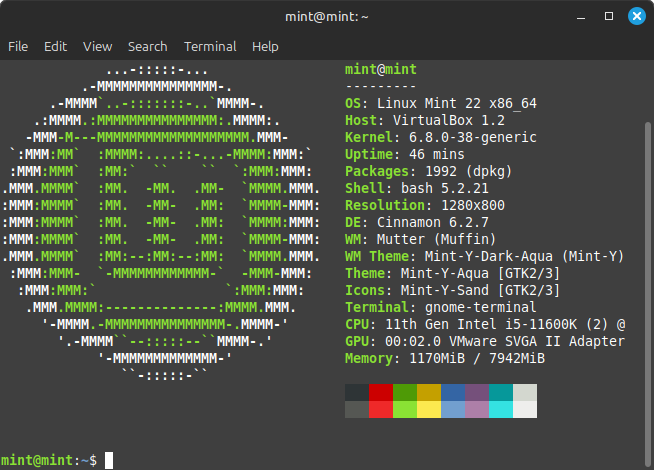Open the Edit menu
The width and height of the screenshot is (654, 470).
(55, 46)
